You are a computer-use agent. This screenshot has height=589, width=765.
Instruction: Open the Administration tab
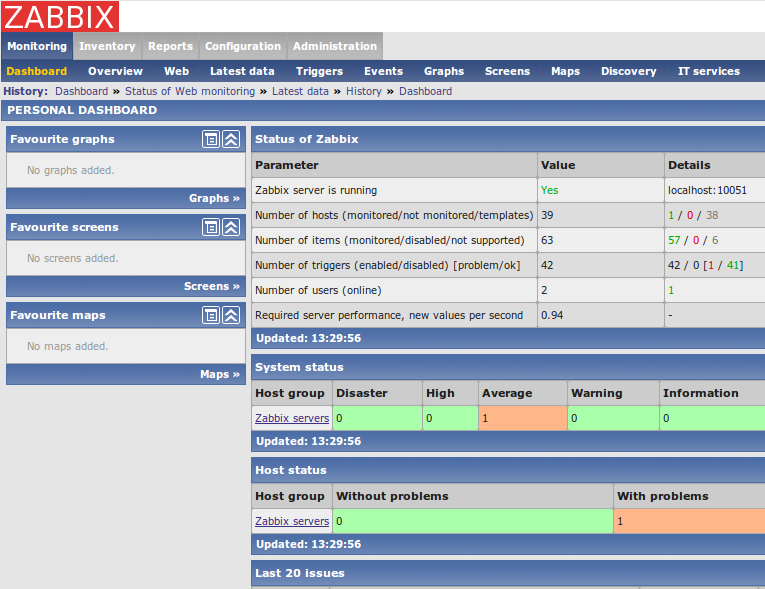pos(335,46)
